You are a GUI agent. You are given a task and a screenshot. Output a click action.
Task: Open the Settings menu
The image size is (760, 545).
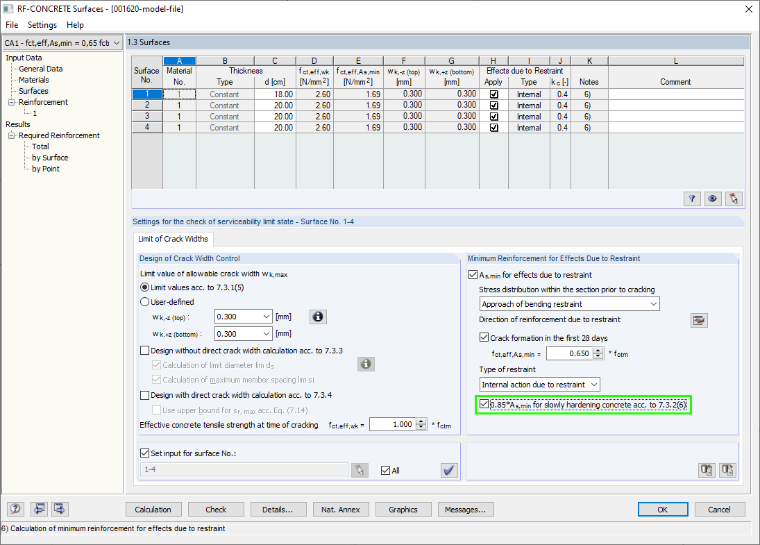(x=42, y=25)
